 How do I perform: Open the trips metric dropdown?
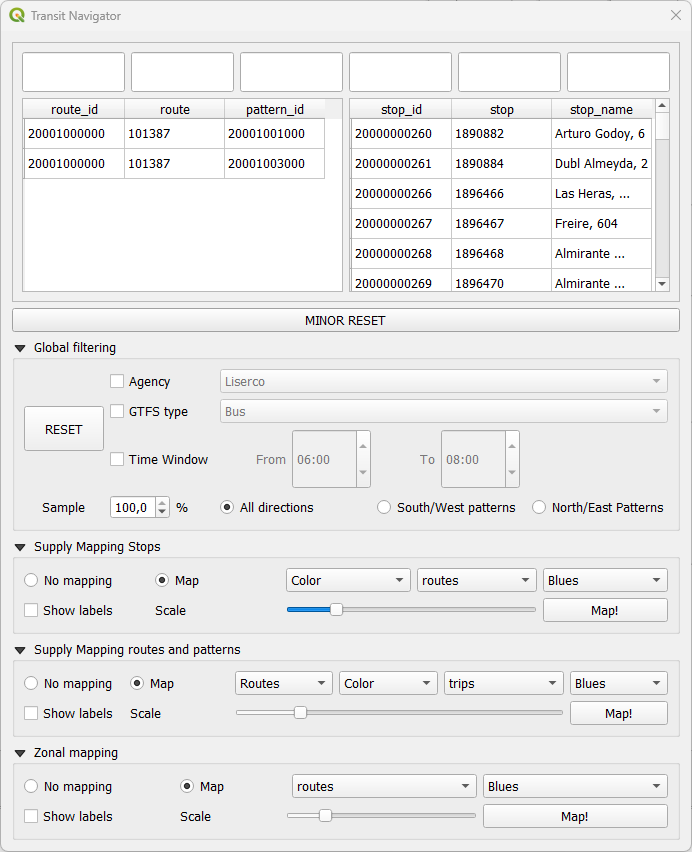pos(504,684)
